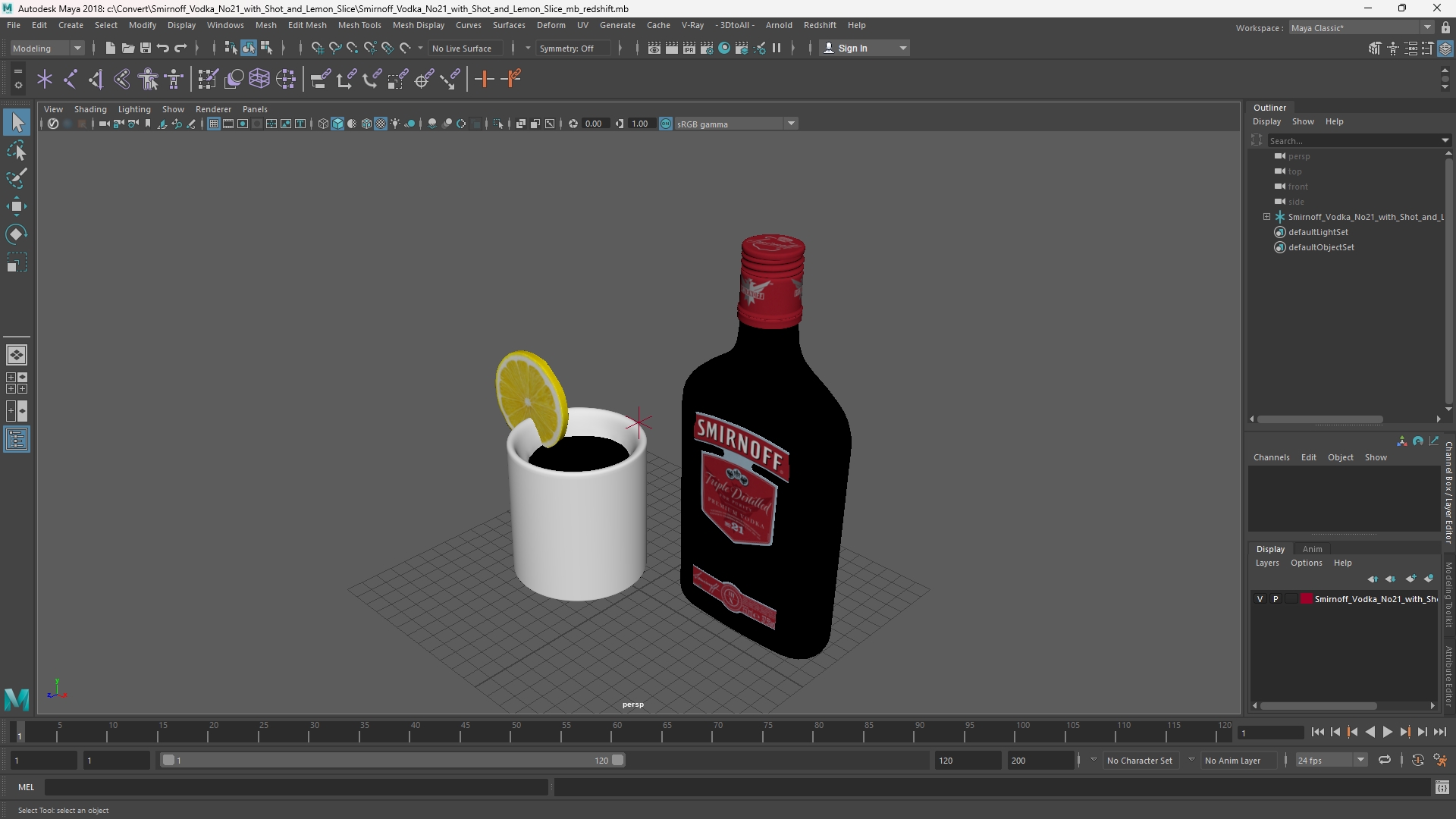Image resolution: width=1456 pixels, height=819 pixels.
Task: Toggle layer visibility V box
Action: tap(1260, 599)
